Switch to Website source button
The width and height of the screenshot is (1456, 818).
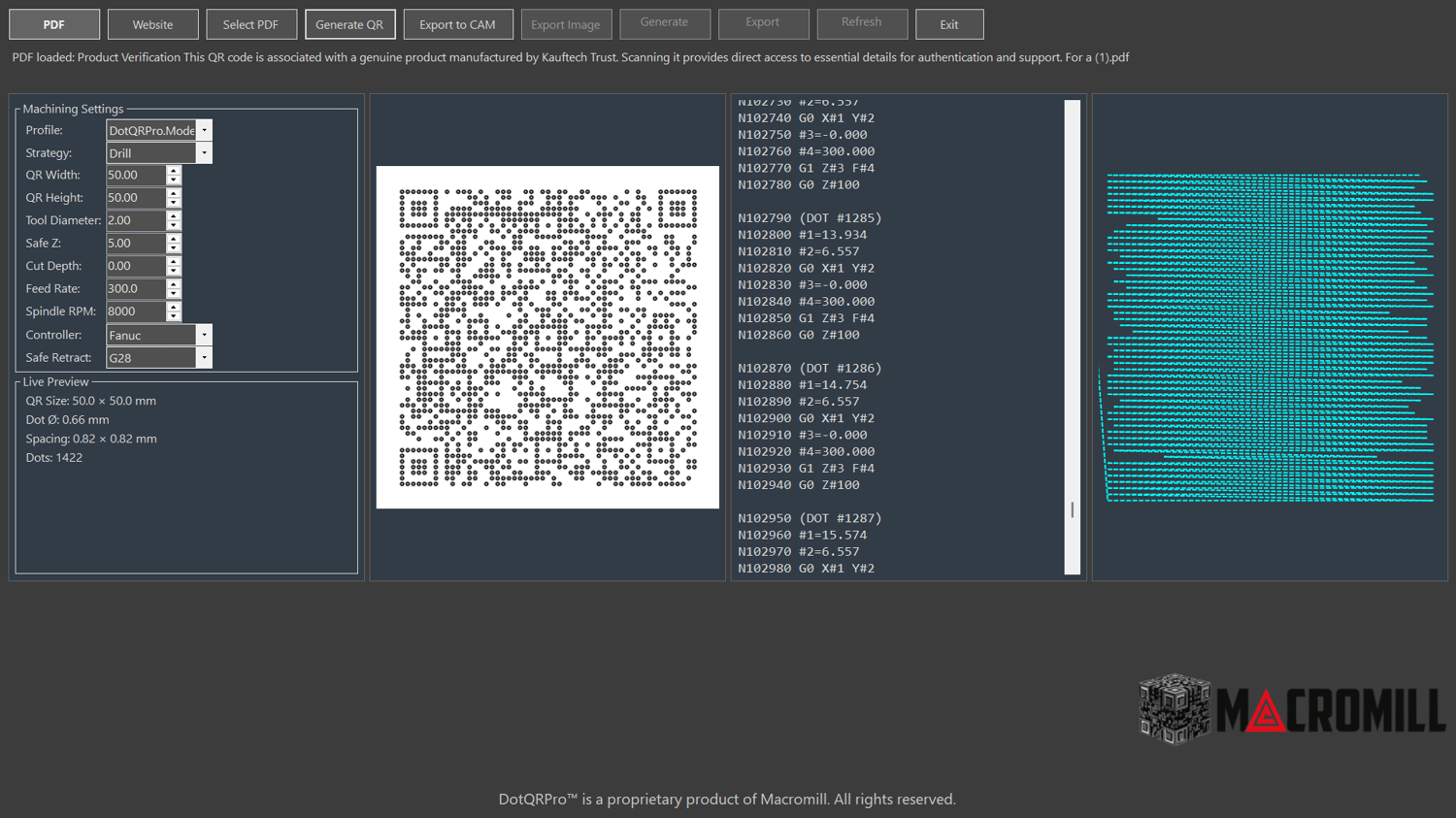(x=152, y=24)
